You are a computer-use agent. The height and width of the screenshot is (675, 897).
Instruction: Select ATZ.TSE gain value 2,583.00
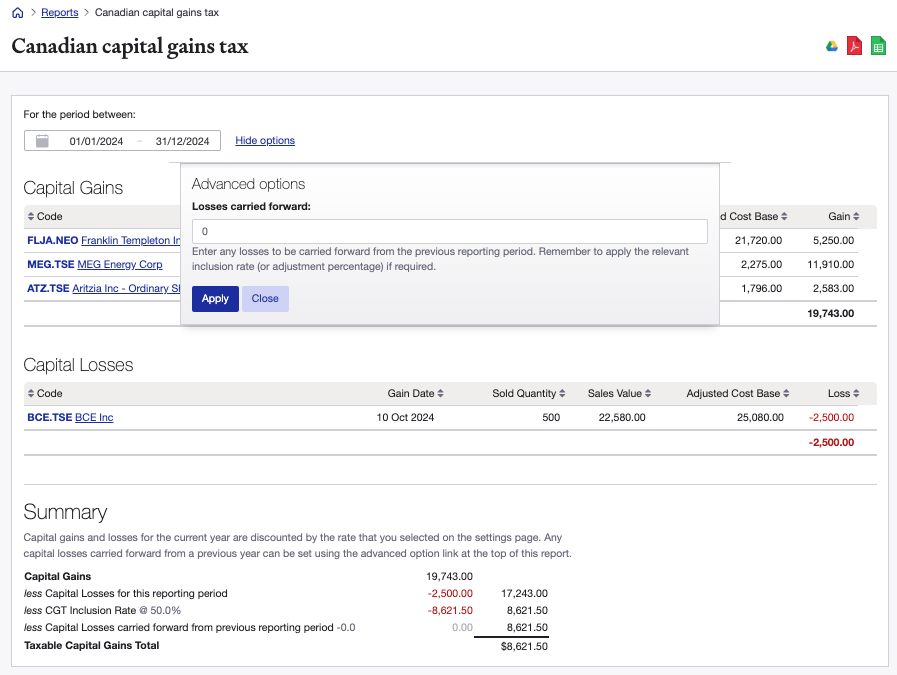pyautogui.click(x=833, y=288)
